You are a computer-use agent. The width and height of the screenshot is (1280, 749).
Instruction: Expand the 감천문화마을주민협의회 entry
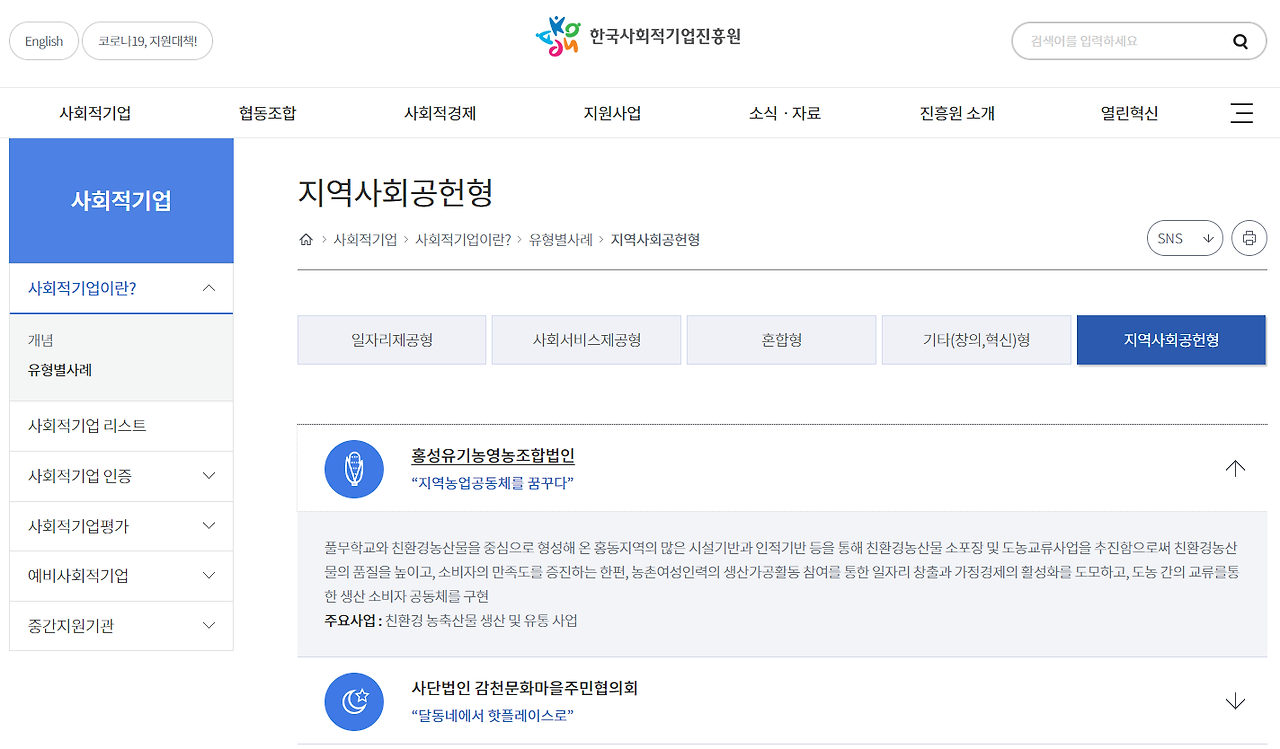1235,702
